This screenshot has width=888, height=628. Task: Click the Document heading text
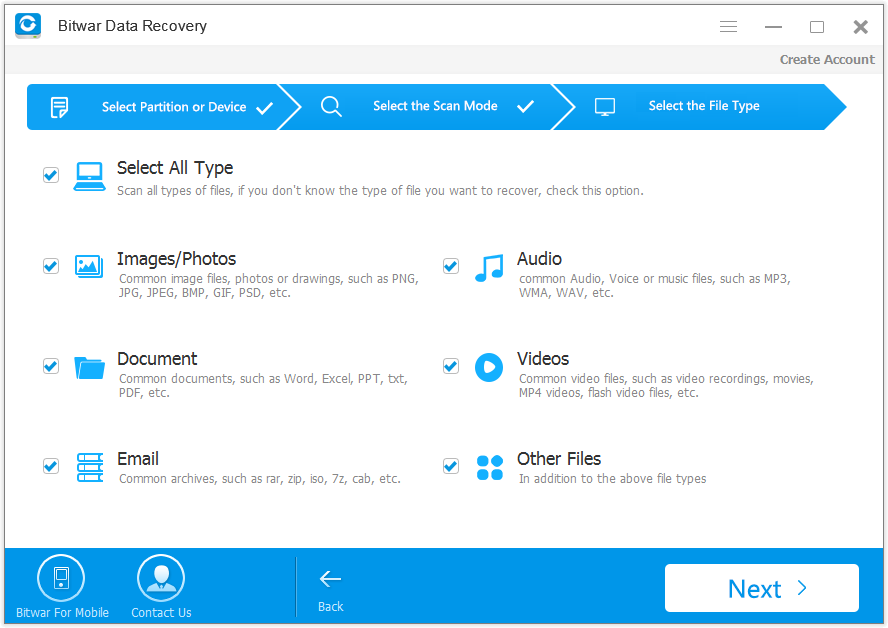[x=157, y=359]
